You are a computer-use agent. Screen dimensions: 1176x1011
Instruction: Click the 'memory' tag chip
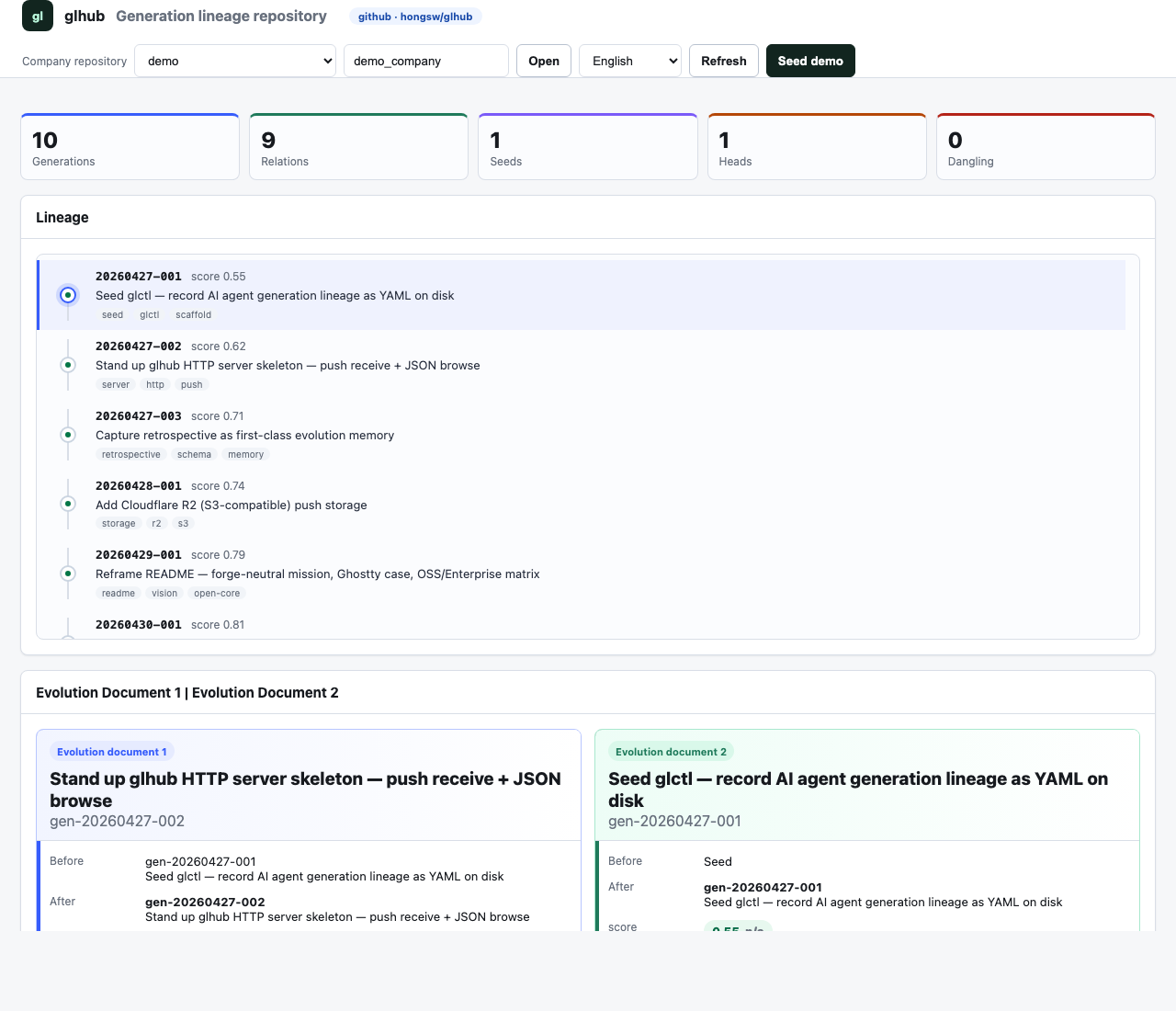246,455
